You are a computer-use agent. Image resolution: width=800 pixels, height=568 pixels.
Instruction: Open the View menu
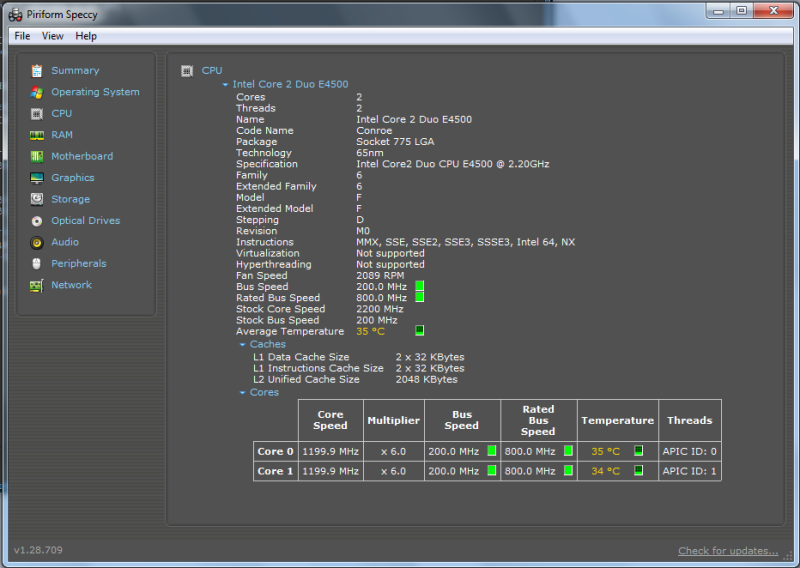click(x=53, y=36)
